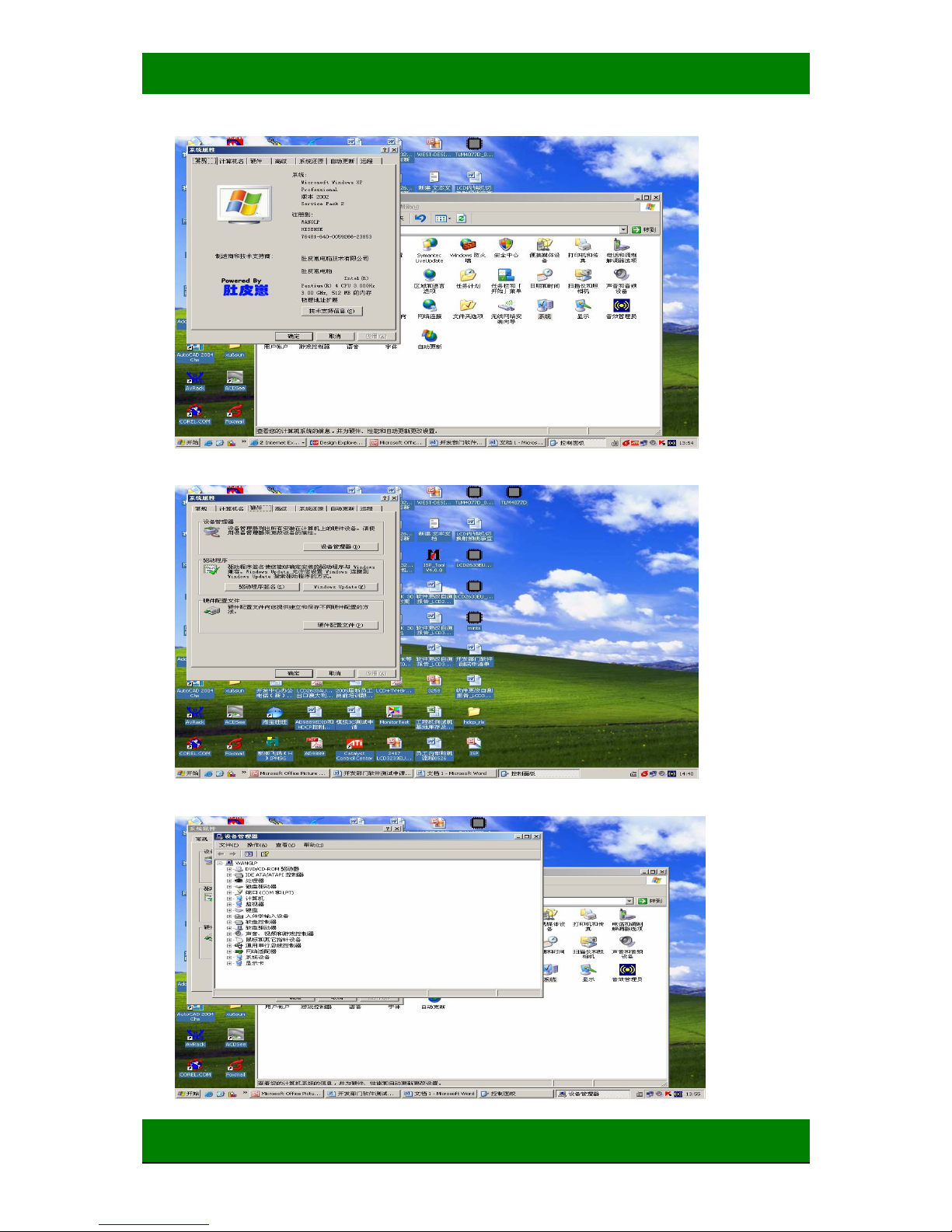Click 设备管理器 taskbar button
Viewport: 952px width, 1232px height.
coord(591,1094)
